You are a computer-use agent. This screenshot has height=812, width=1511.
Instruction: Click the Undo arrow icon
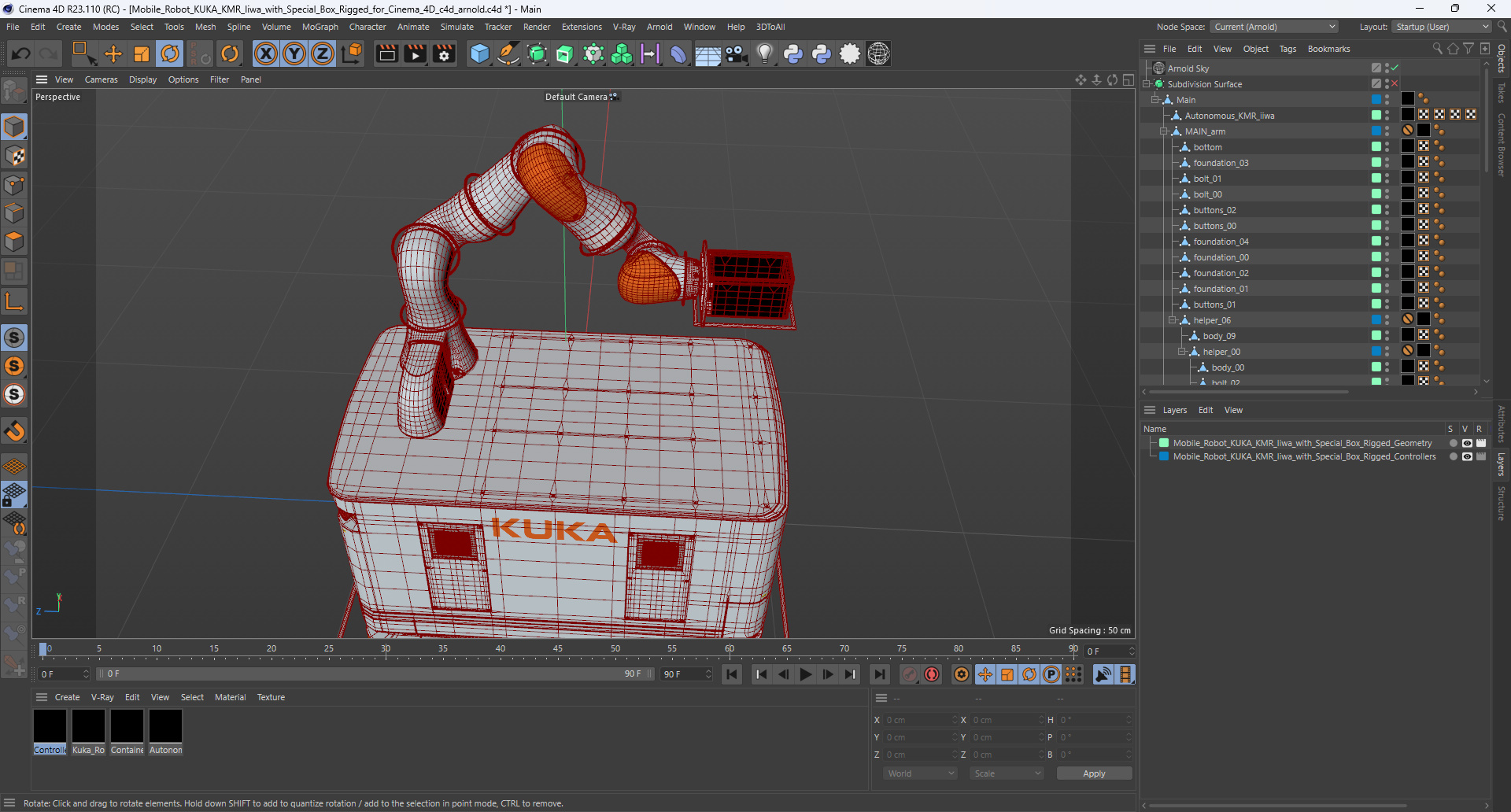[21, 54]
